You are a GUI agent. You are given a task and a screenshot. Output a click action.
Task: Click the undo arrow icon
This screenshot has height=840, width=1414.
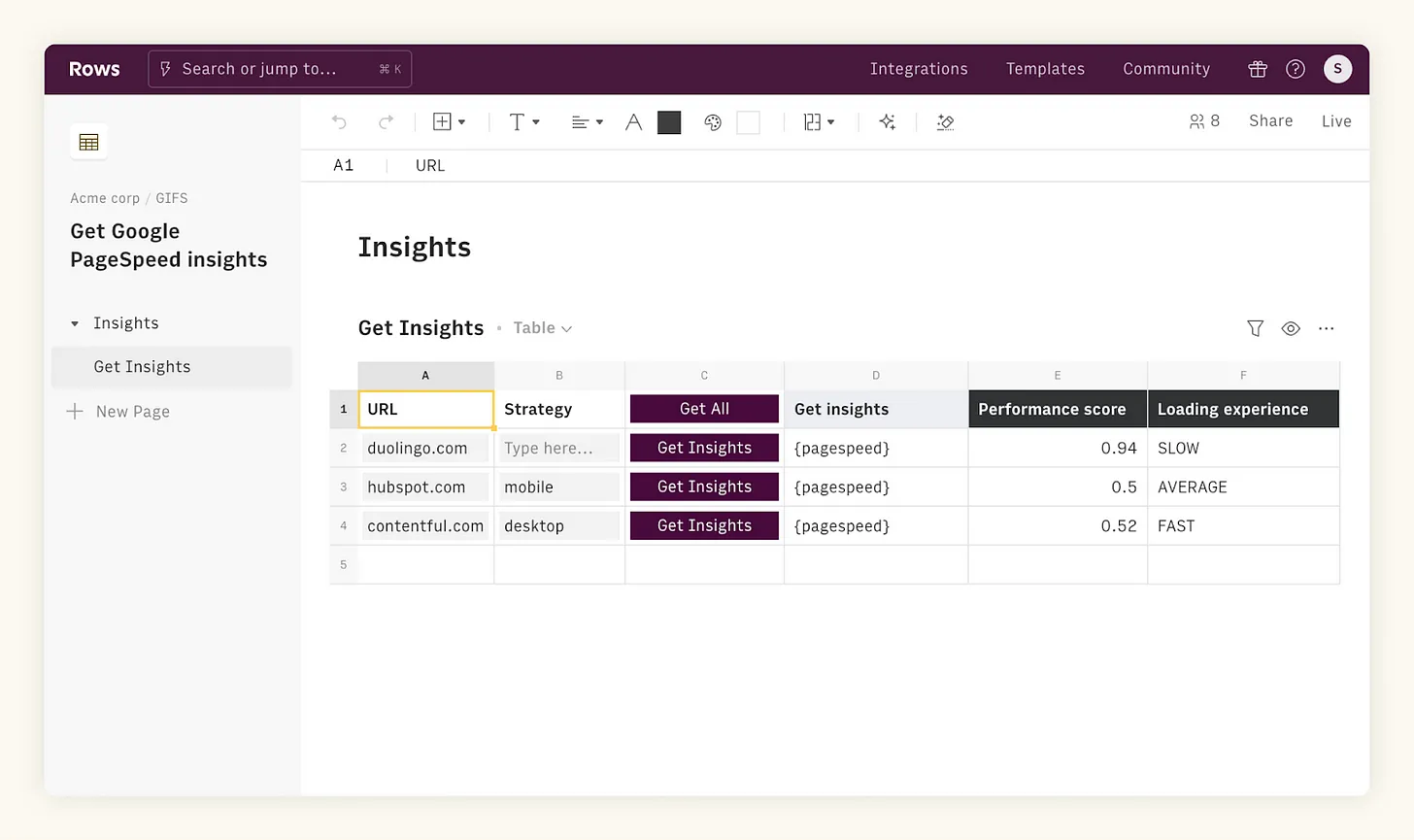339,121
